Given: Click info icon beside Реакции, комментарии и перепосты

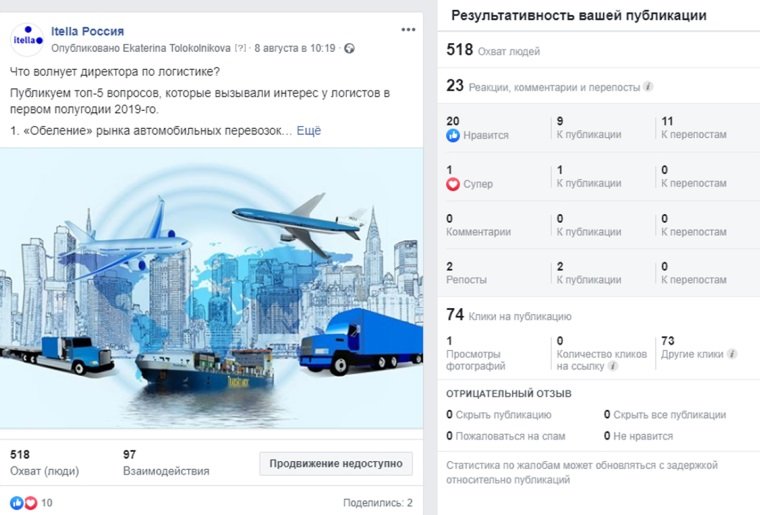Looking at the screenshot, I should point(648,87).
